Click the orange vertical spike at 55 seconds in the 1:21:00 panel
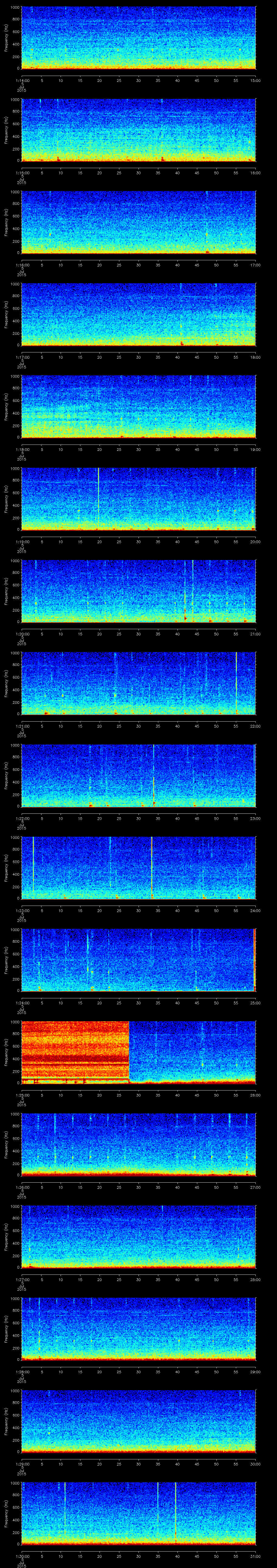 pyautogui.click(x=236, y=682)
